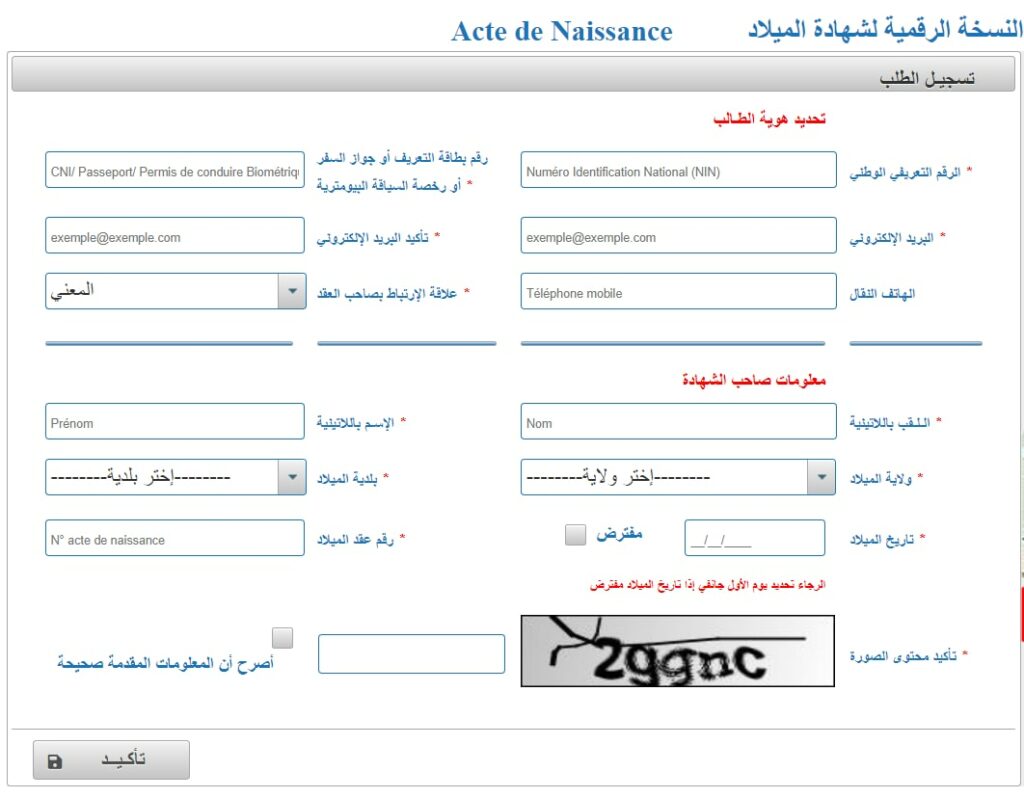
Task: Click the section heading معلومات صاحب الشهادة
Action: (754, 379)
